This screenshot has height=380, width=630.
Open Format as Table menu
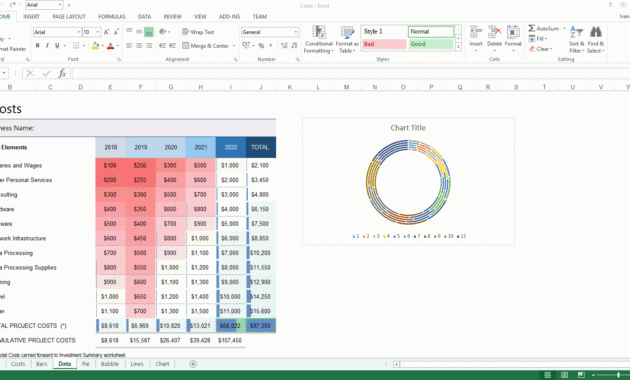(x=347, y=39)
